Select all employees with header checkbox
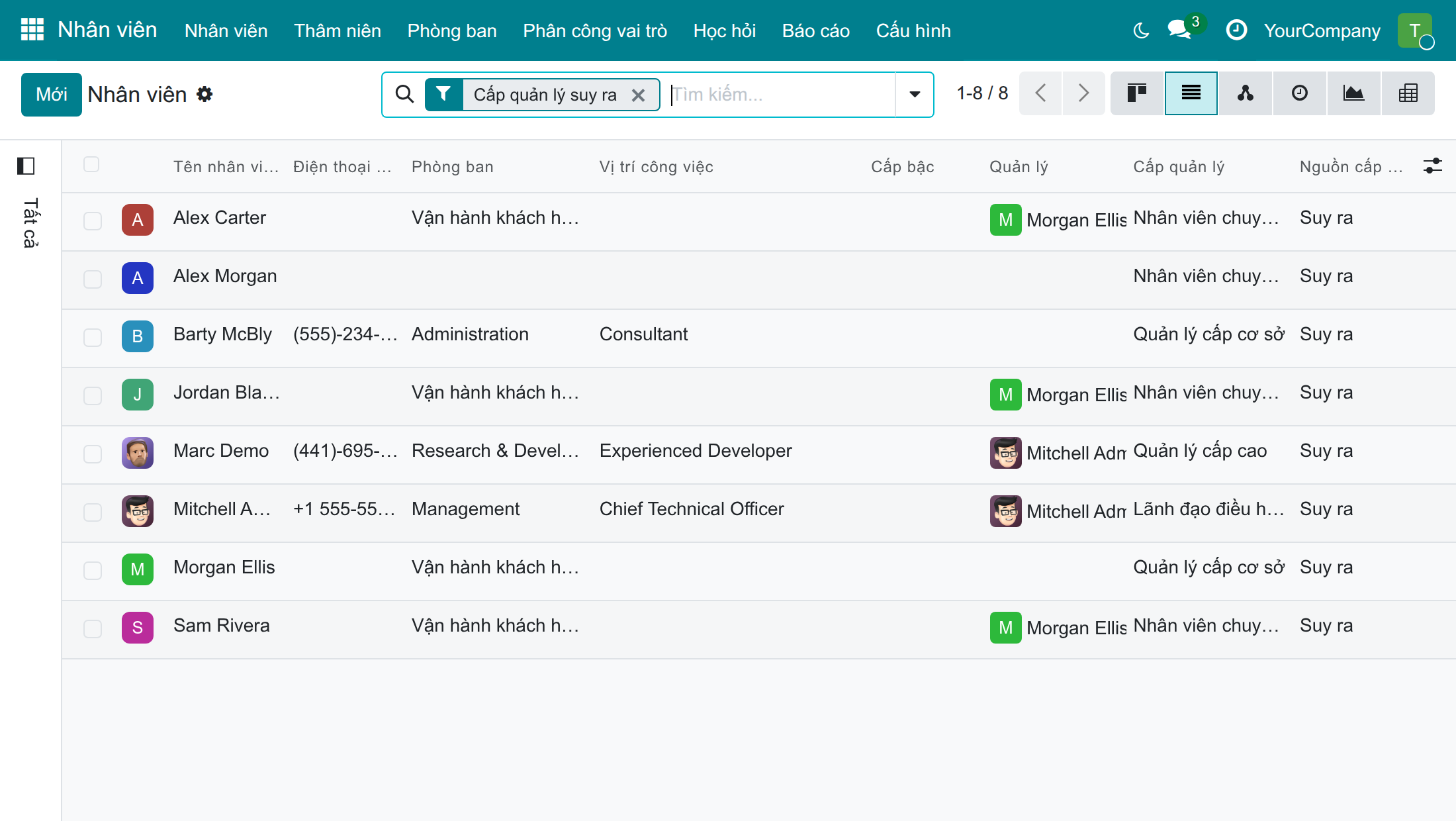Viewport: 1456px width, 821px height. 91,164
